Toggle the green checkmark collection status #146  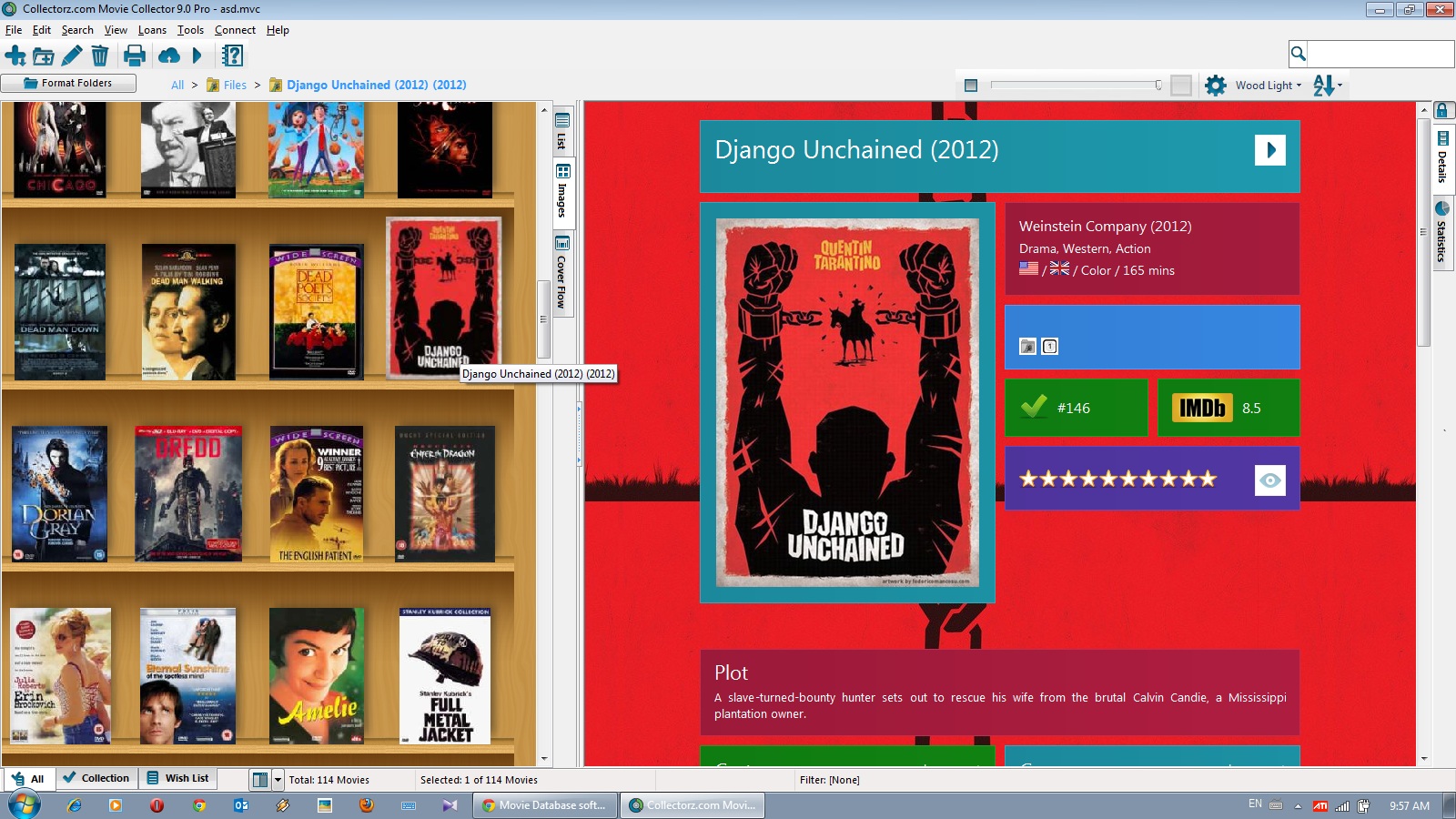tap(1034, 407)
